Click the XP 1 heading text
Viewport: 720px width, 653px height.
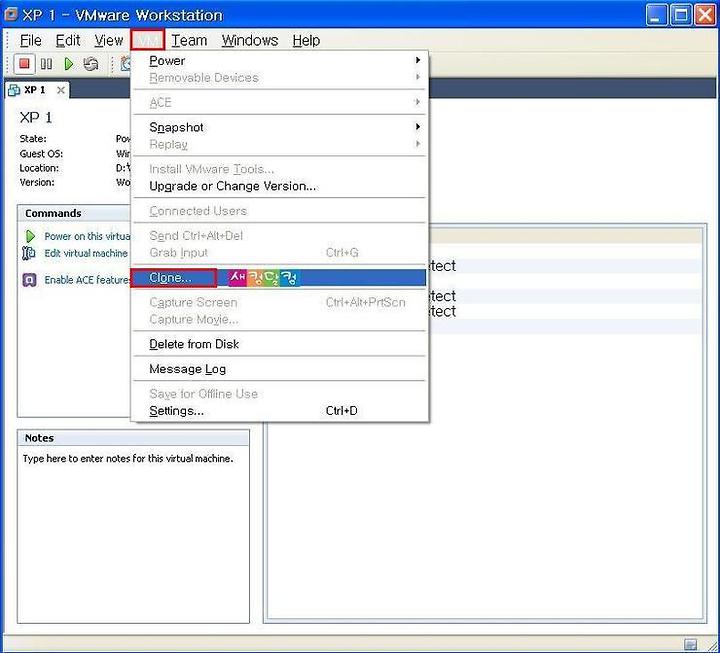pos(36,118)
